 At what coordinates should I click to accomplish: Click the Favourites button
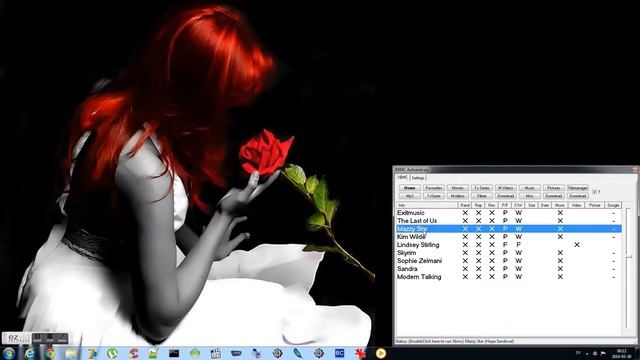[433, 188]
